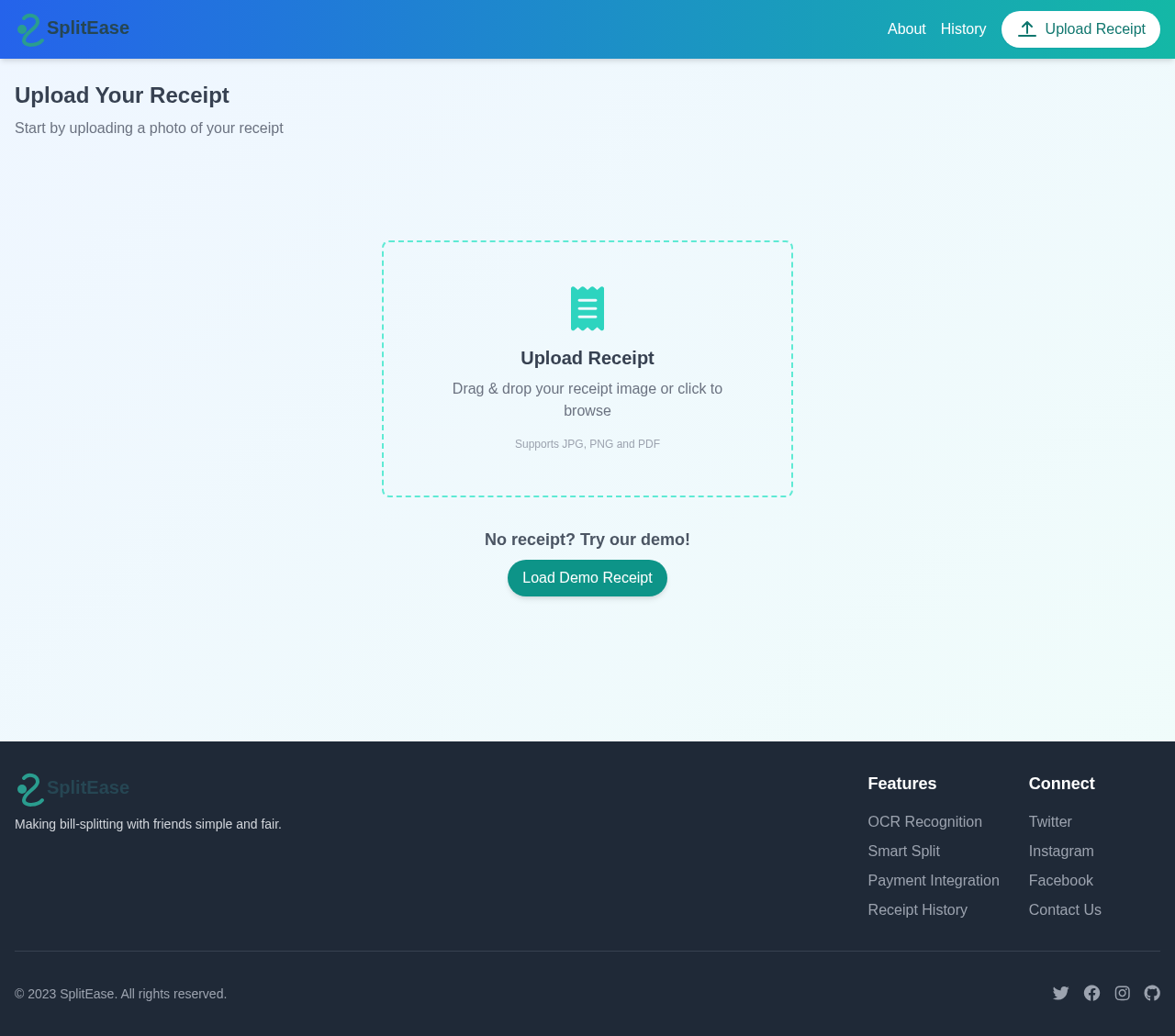Image resolution: width=1175 pixels, height=1036 pixels.
Task: Open Instagram via footer camera icon
Action: tap(1122, 993)
